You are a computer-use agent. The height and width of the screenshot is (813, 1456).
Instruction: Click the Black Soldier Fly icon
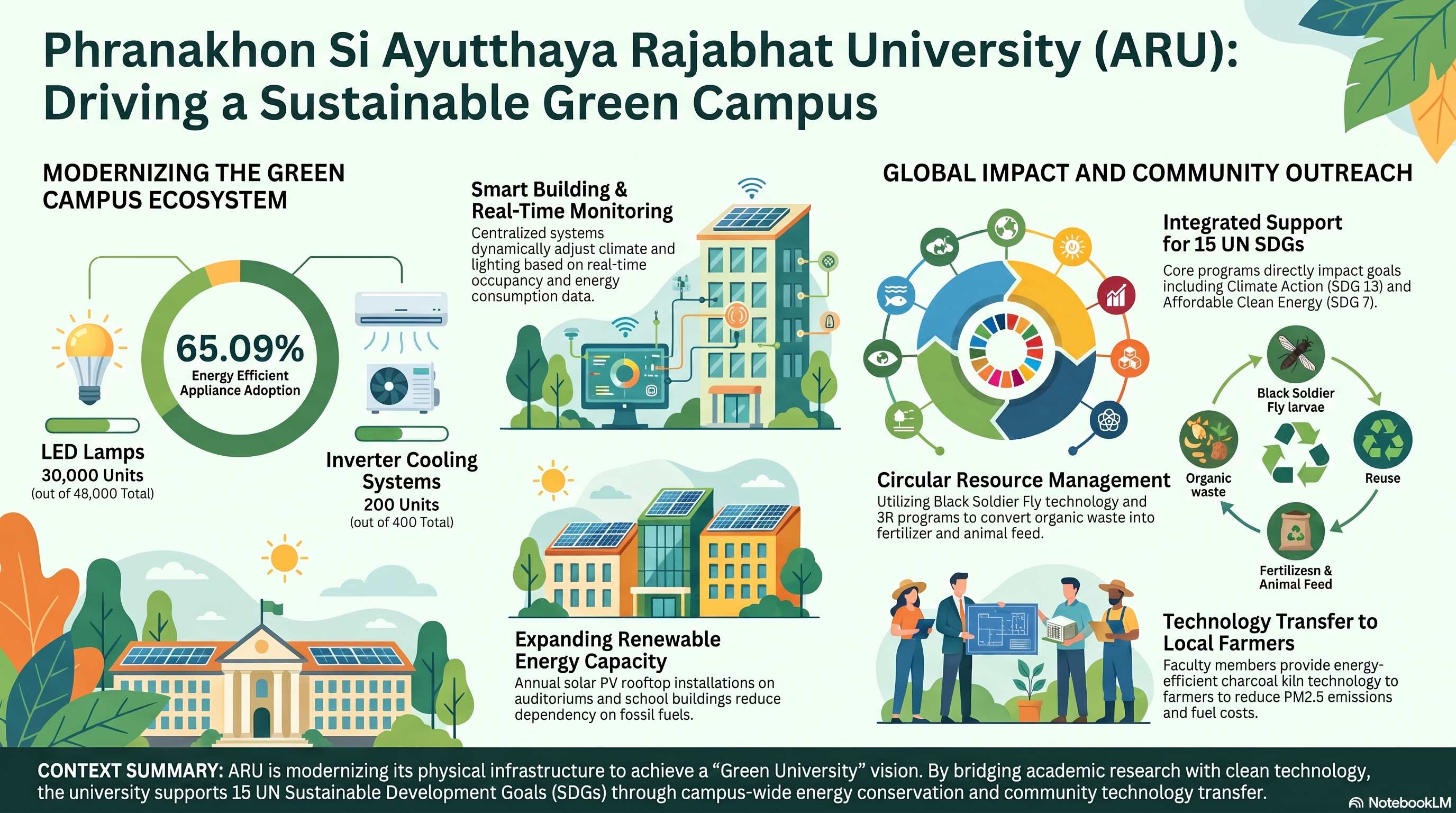click(x=1296, y=354)
